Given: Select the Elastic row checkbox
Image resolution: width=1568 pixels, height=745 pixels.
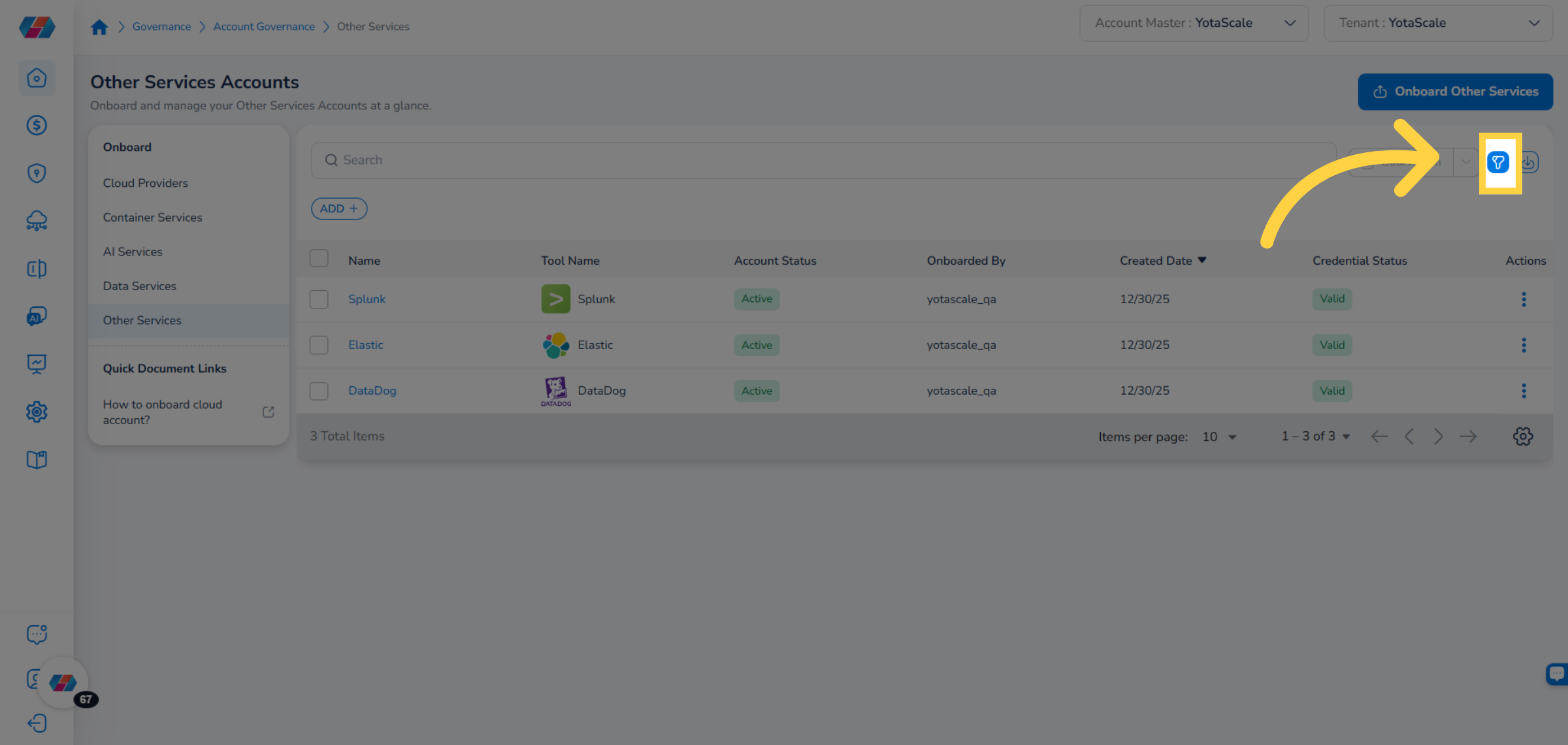Looking at the screenshot, I should [319, 345].
